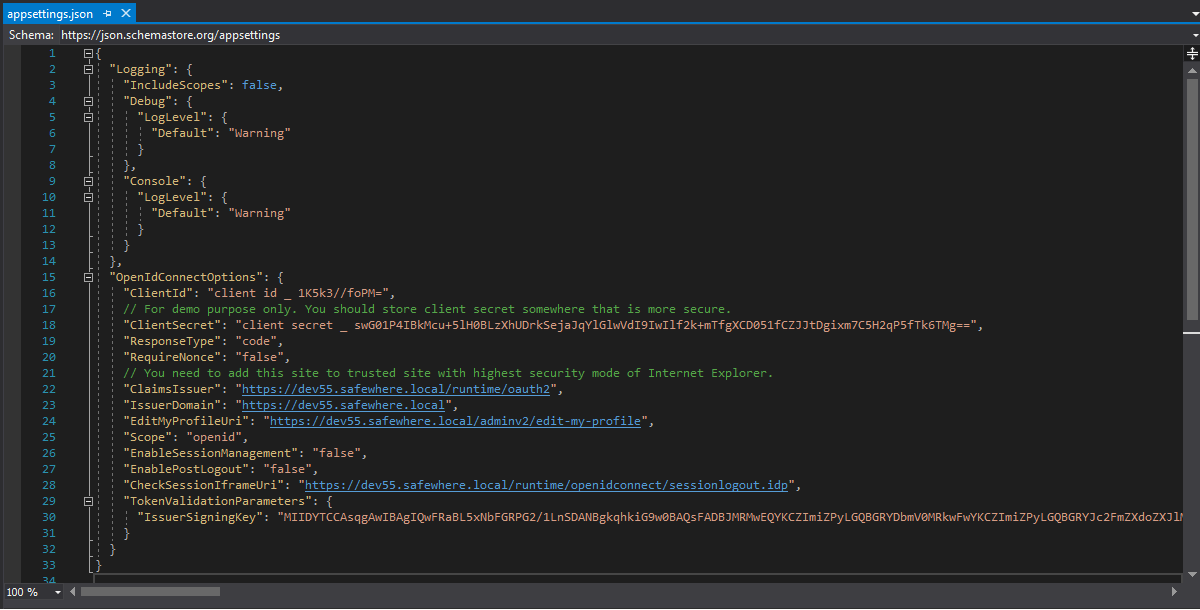Screen dimensions: 1200x610
Task: Click the false value on line 3
Action: [x=260, y=85]
